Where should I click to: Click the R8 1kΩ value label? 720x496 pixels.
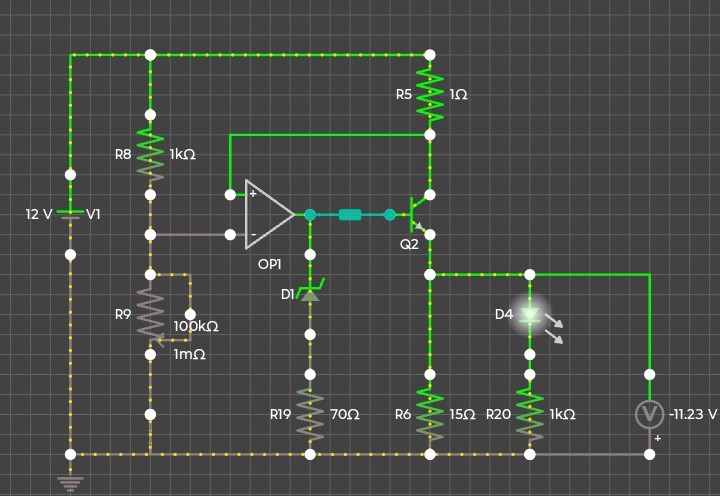click(183, 154)
